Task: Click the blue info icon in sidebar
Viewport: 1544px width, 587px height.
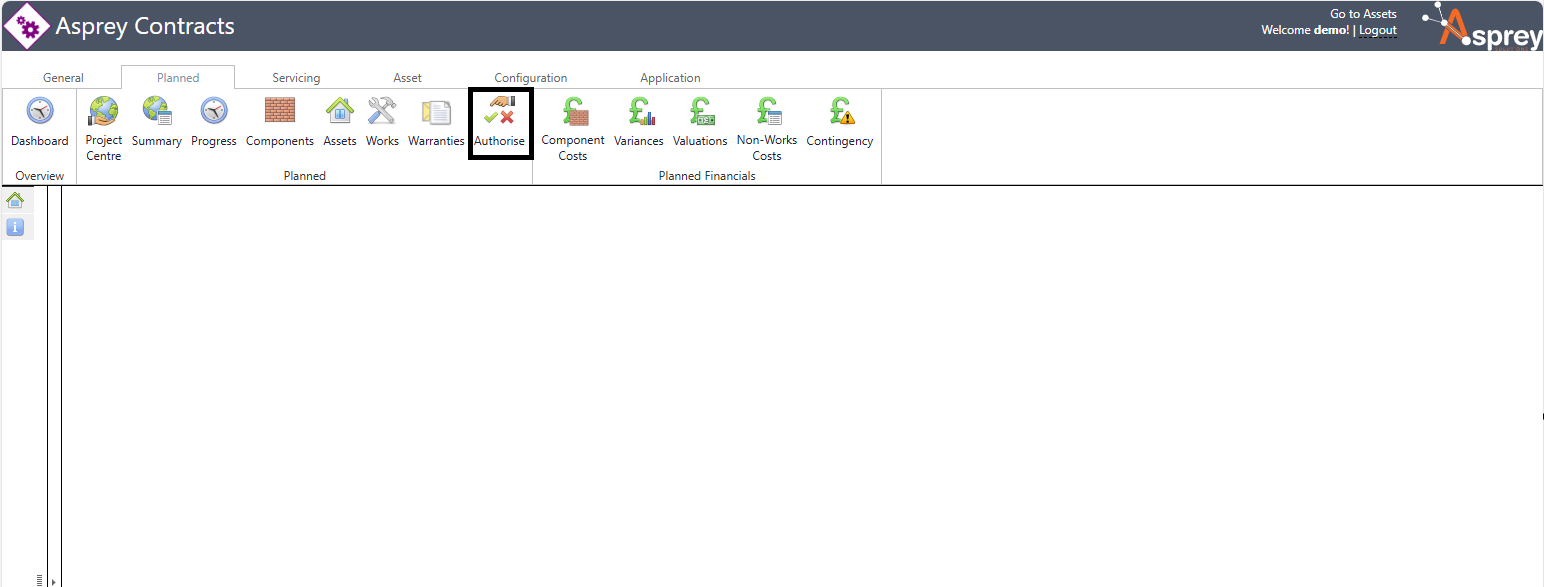Action: [x=15, y=227]
